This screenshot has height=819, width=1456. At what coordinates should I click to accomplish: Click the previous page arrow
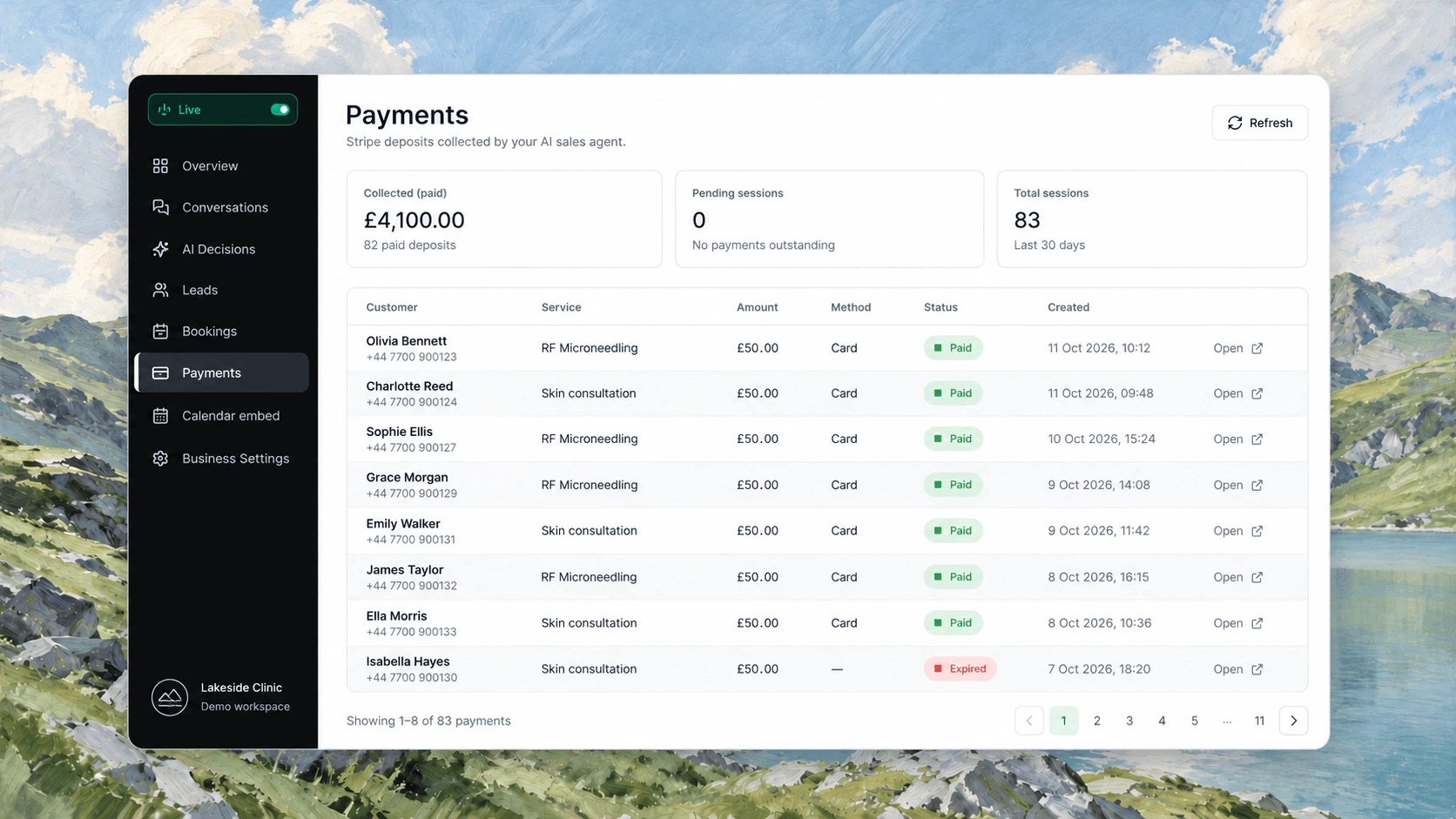click(x=1029, y=721)
